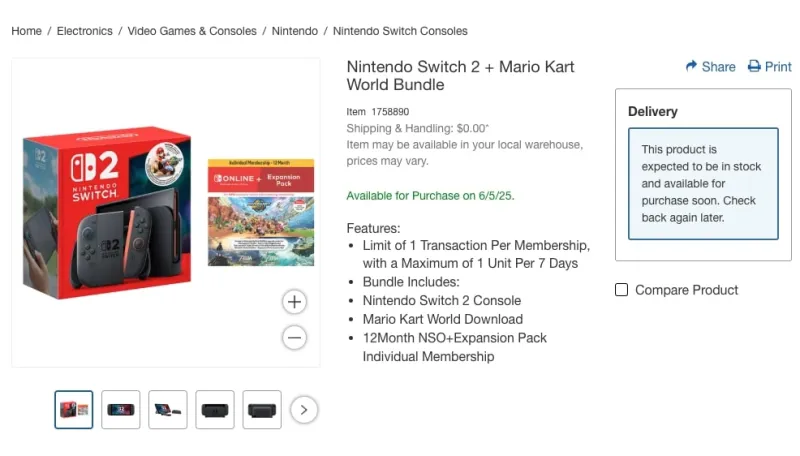
Task: Select the first bundle box thumbnail
Action: (x=74, y=409)
